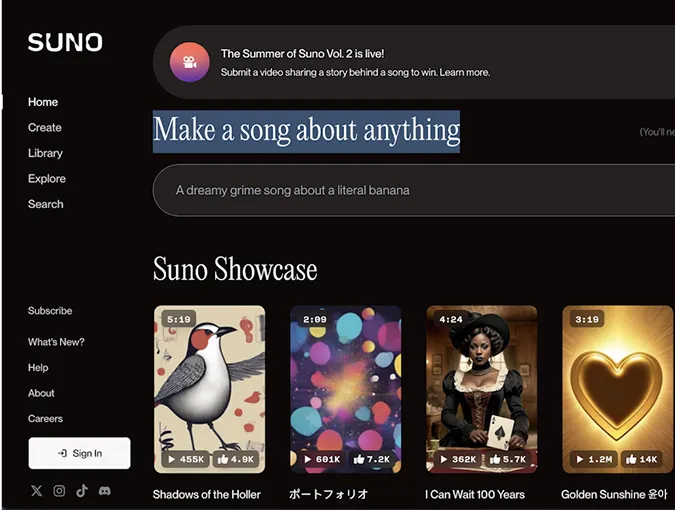This screenshot has height=510, width=675.
Task: Open the Discord social icon
Action: click(x=105, y=491)
